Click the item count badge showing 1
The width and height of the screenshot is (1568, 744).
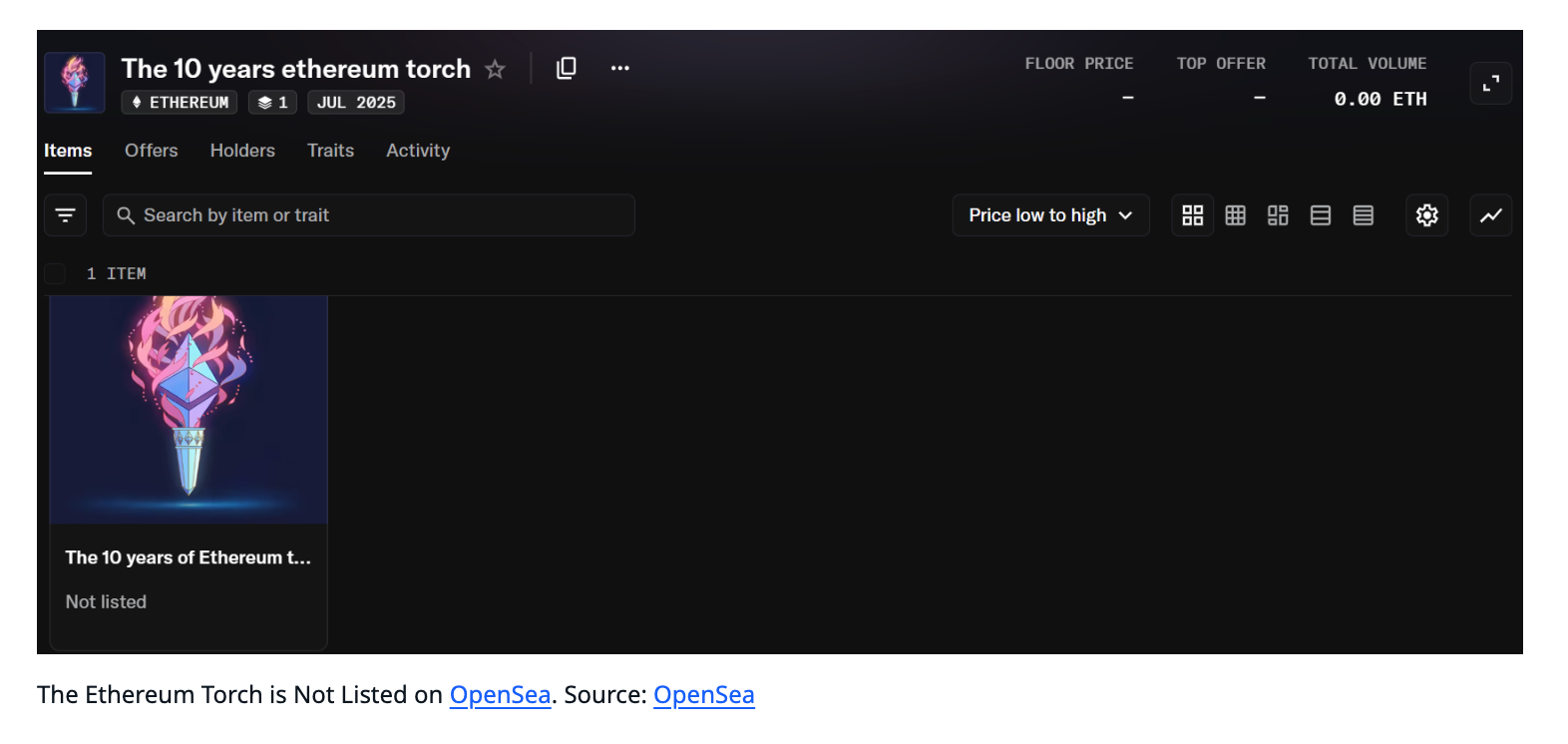pyautogui.click(x=273, y=103)
